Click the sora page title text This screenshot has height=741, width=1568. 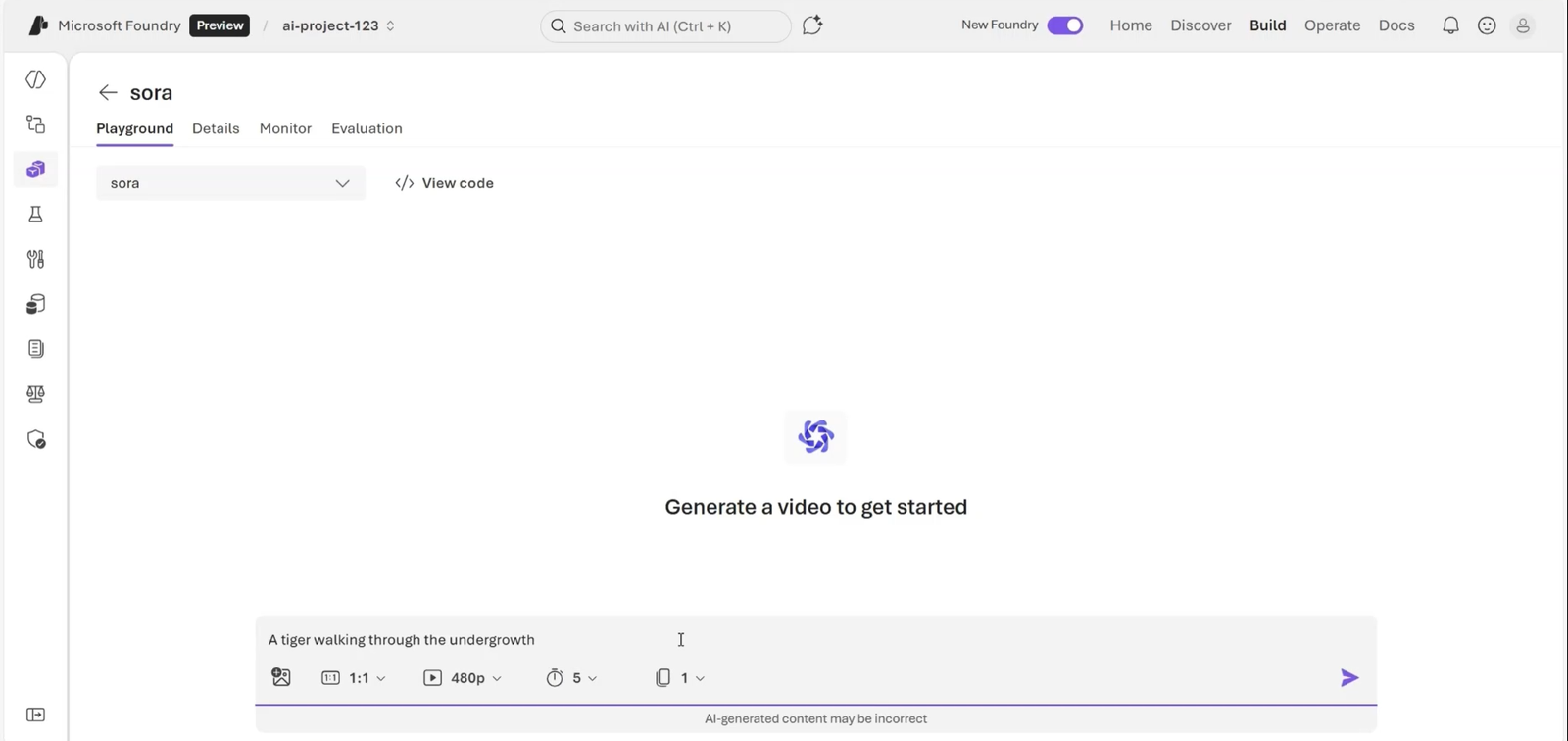click(x=151, y=92)
